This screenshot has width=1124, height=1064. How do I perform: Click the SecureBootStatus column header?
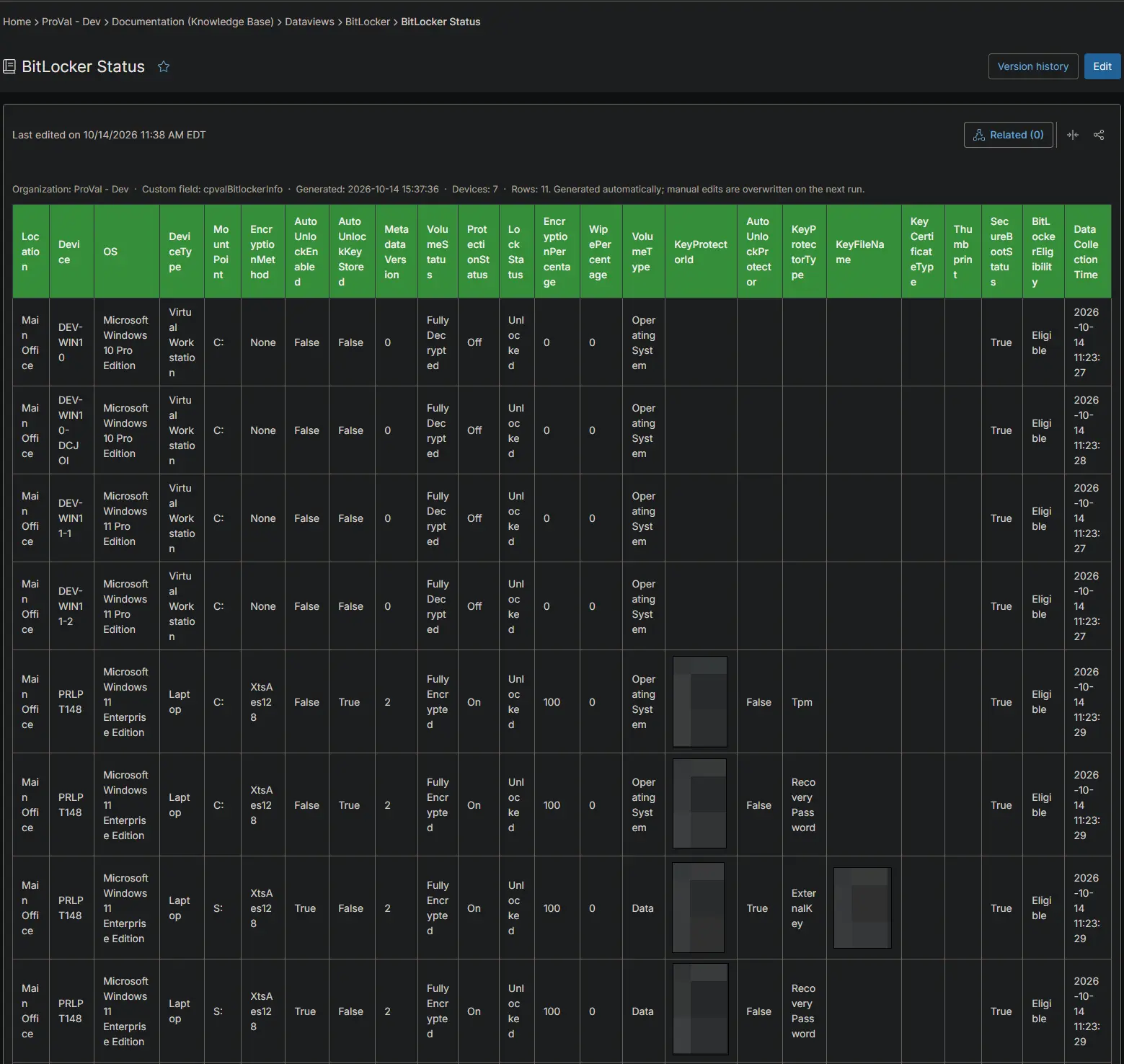point(1002,252)
